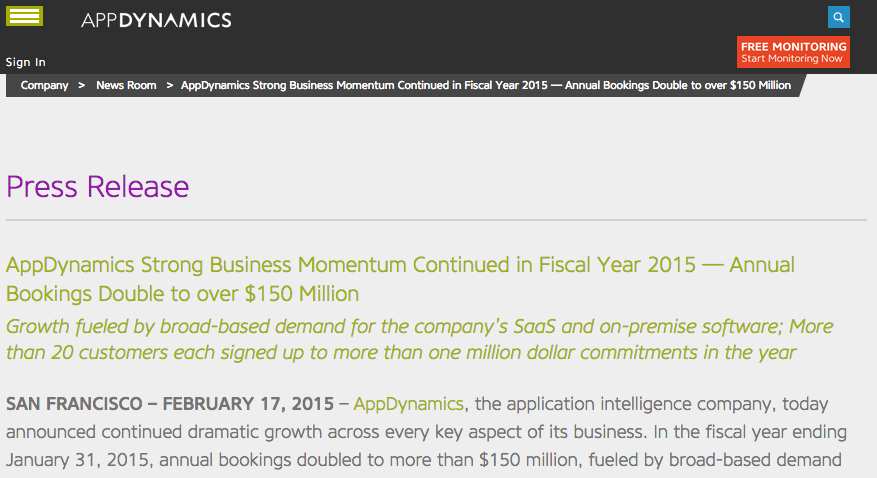Click the green article headline about Fiscal Year 2015
The image size is (877, 478).
[400, 279]
